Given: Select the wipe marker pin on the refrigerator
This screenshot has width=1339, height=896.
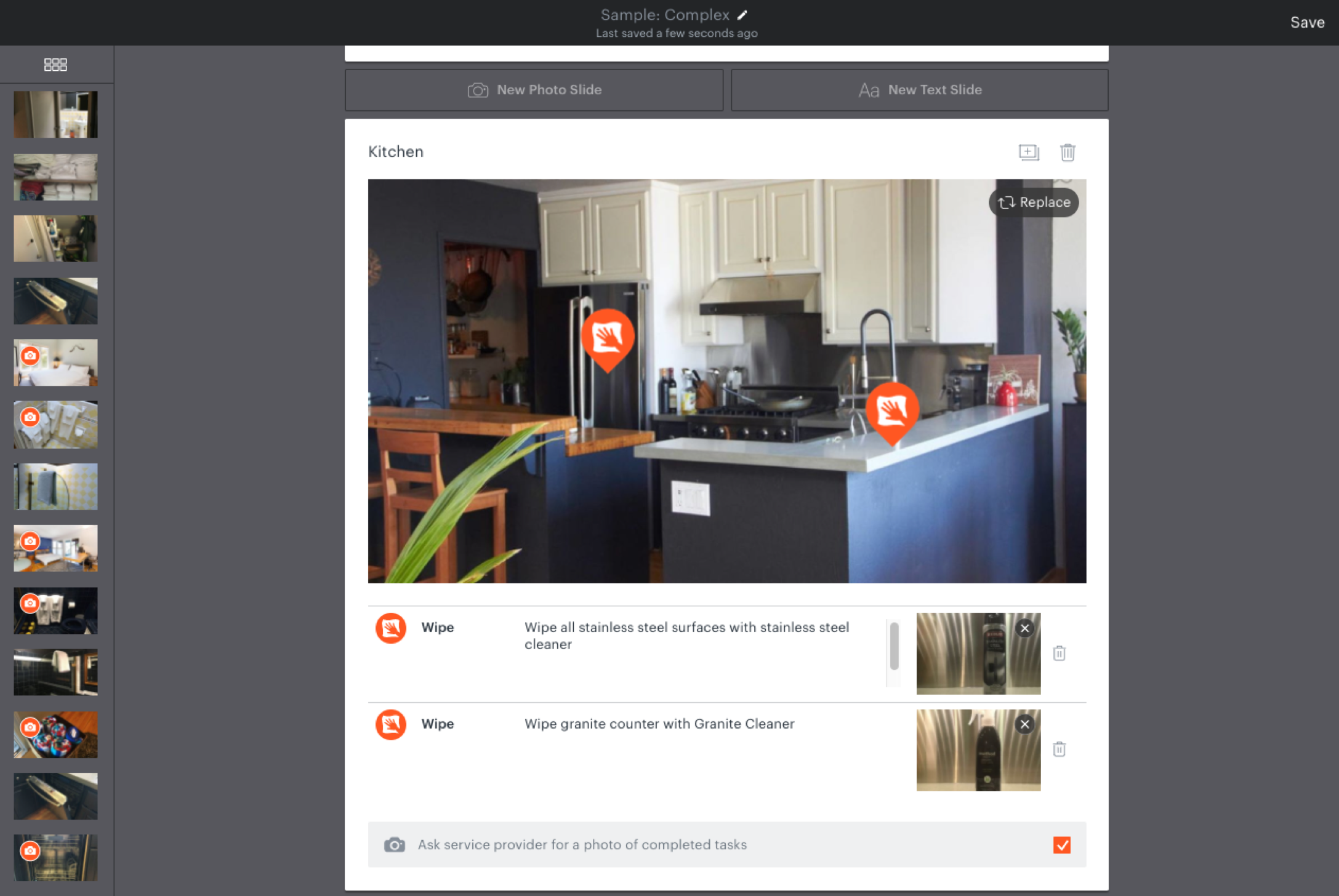Looking at the screenshot, I should tap(607, 337).
